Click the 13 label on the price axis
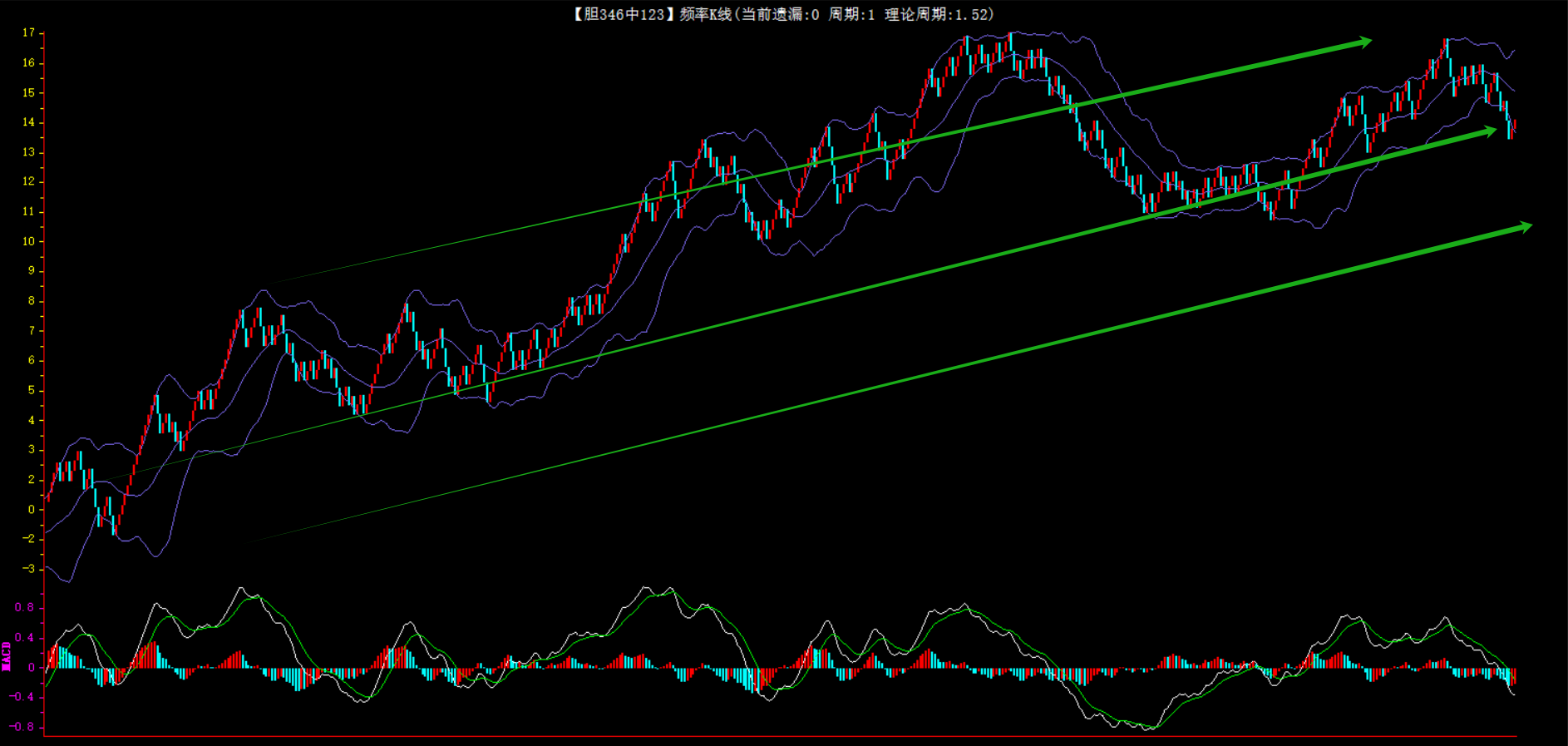Image resolution: width=1568 pixels, height=746 pixels. point(29,152)
